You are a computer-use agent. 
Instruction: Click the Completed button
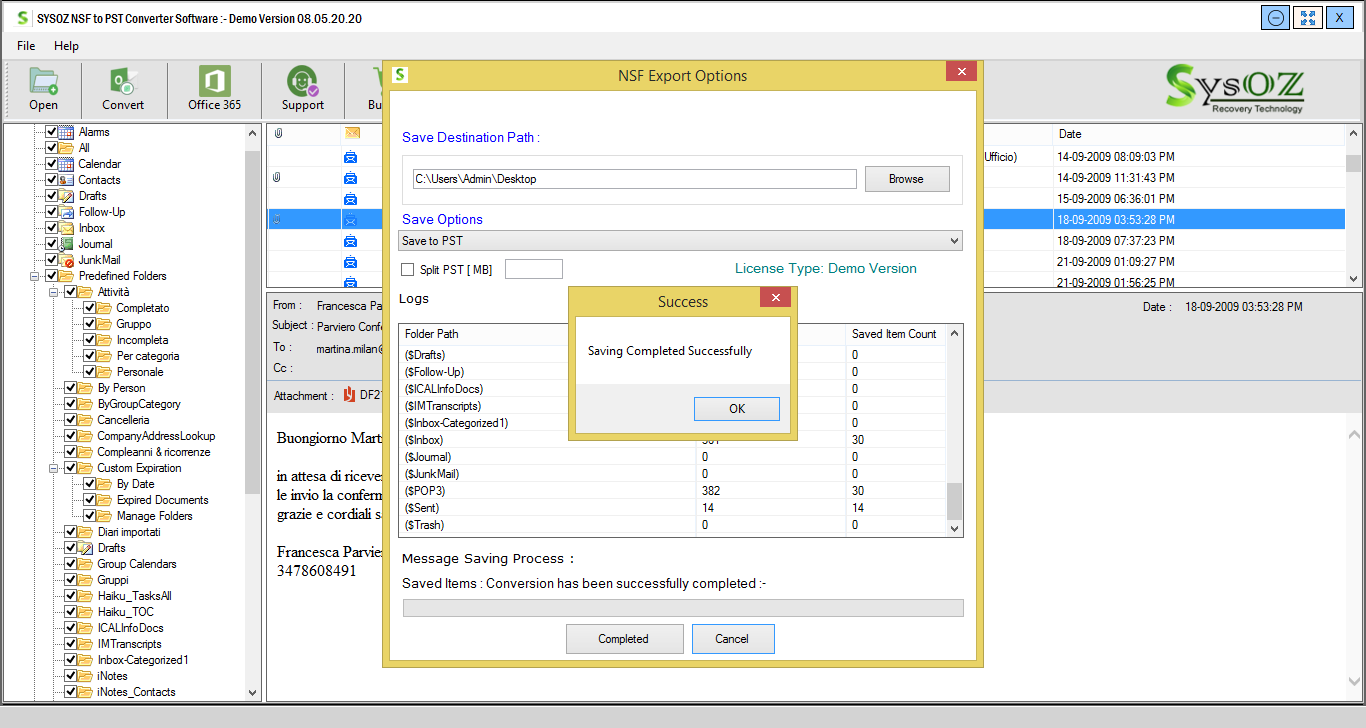[624, 639]
